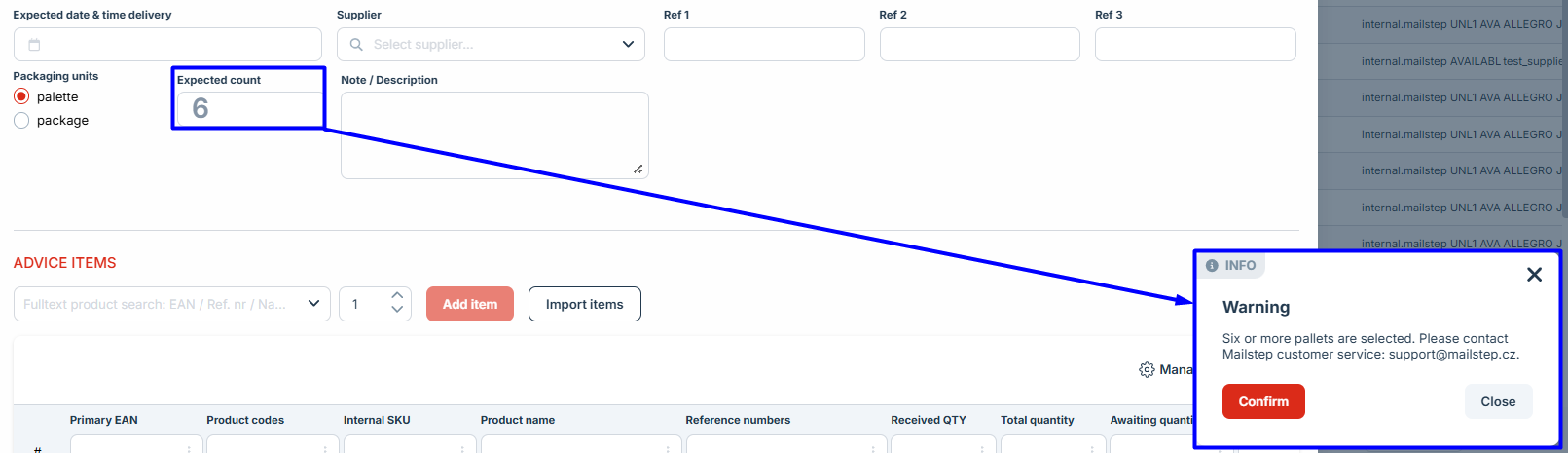Click the Import items button

pos(584,304)
